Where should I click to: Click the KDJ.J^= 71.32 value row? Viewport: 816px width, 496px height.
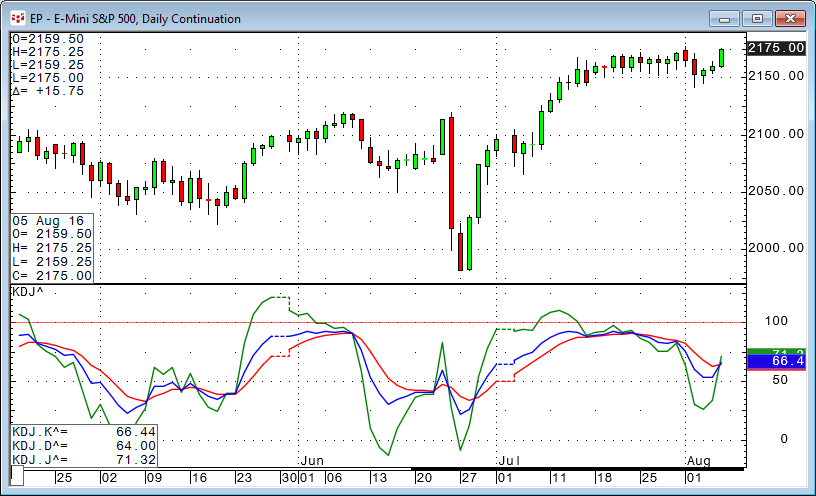[84, 460]
